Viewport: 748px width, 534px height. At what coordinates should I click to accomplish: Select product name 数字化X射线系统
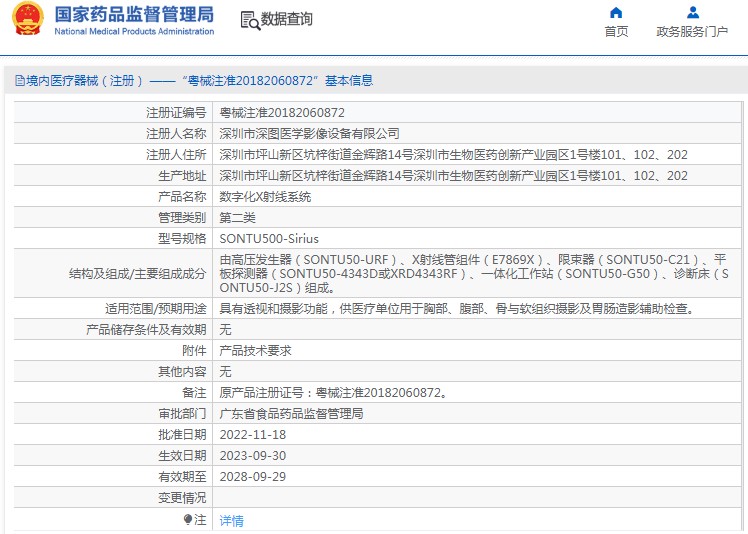pos(265,197)
